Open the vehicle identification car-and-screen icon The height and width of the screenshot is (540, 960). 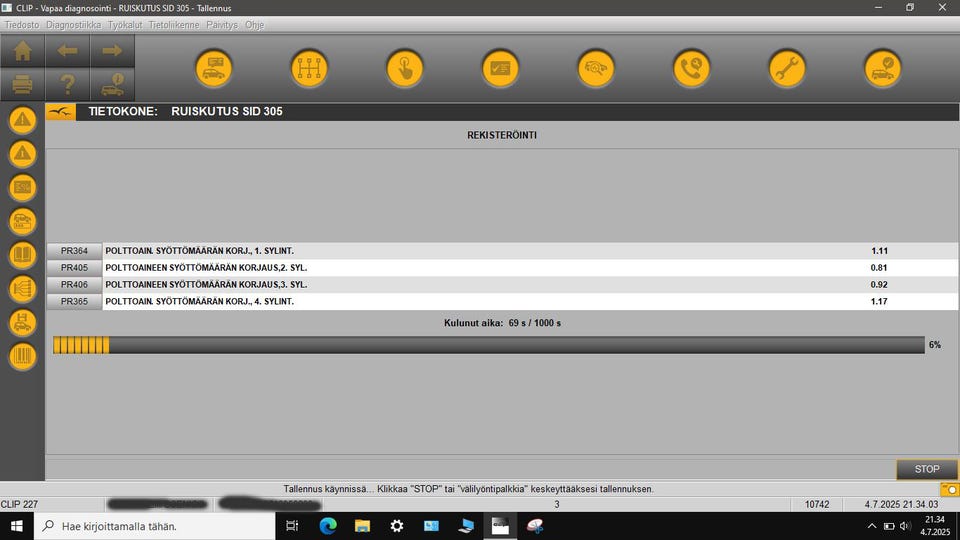click(214, 68)
